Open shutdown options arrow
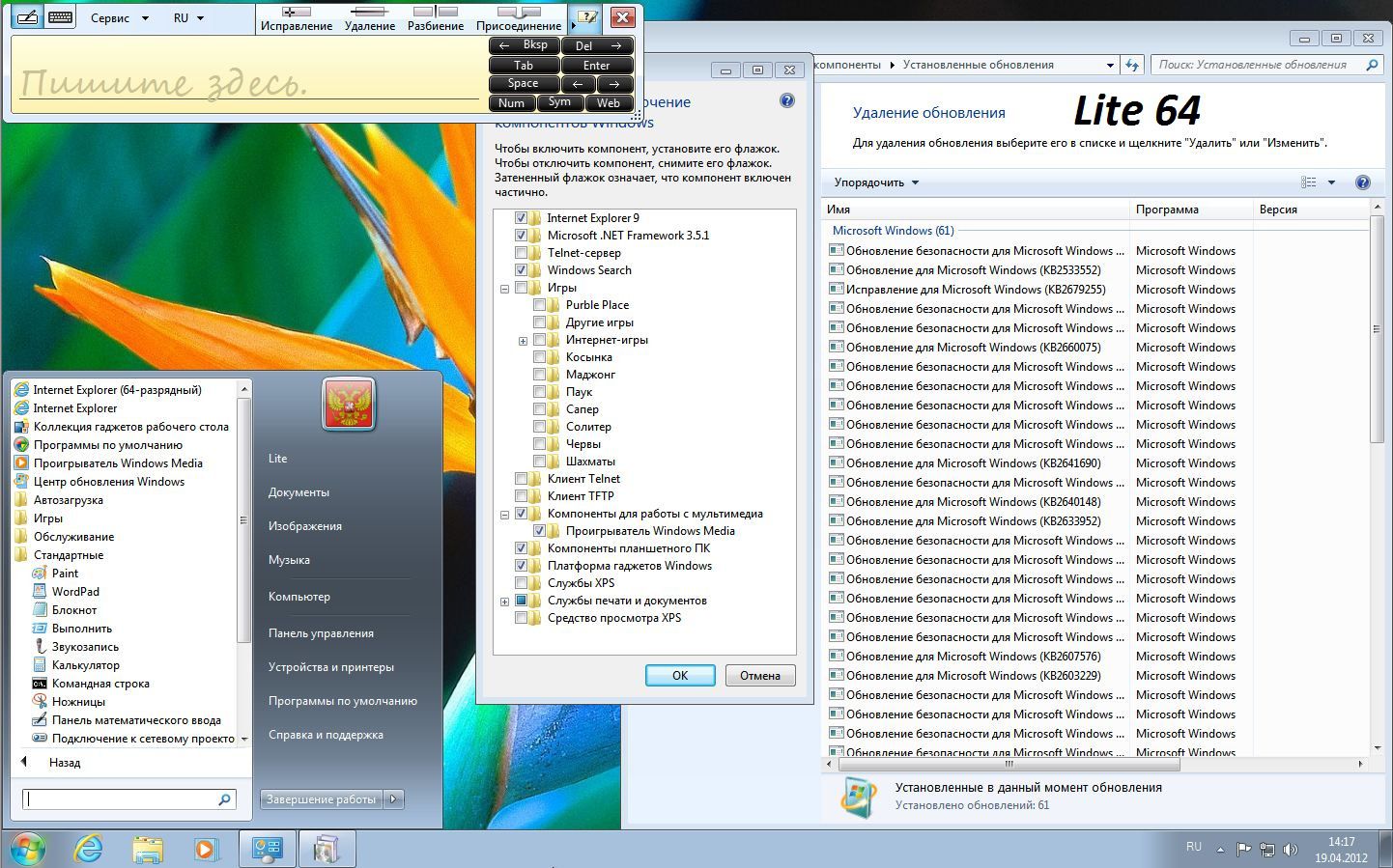This screenshot has height=868, width=1393. [393, 798]
